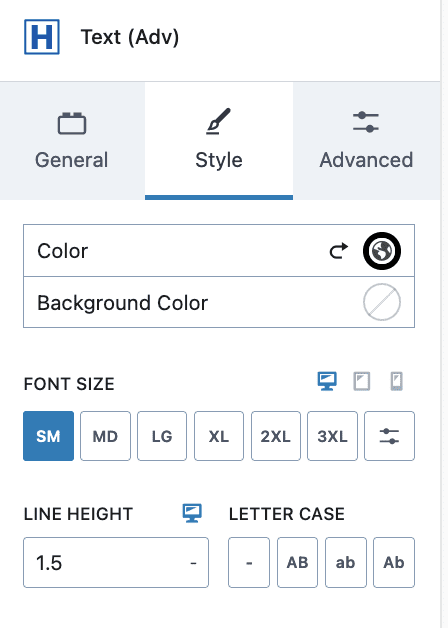This screenshot has width=448, height=628.
Task: Select mobile device icon for font size
Action: click(396, 381)
